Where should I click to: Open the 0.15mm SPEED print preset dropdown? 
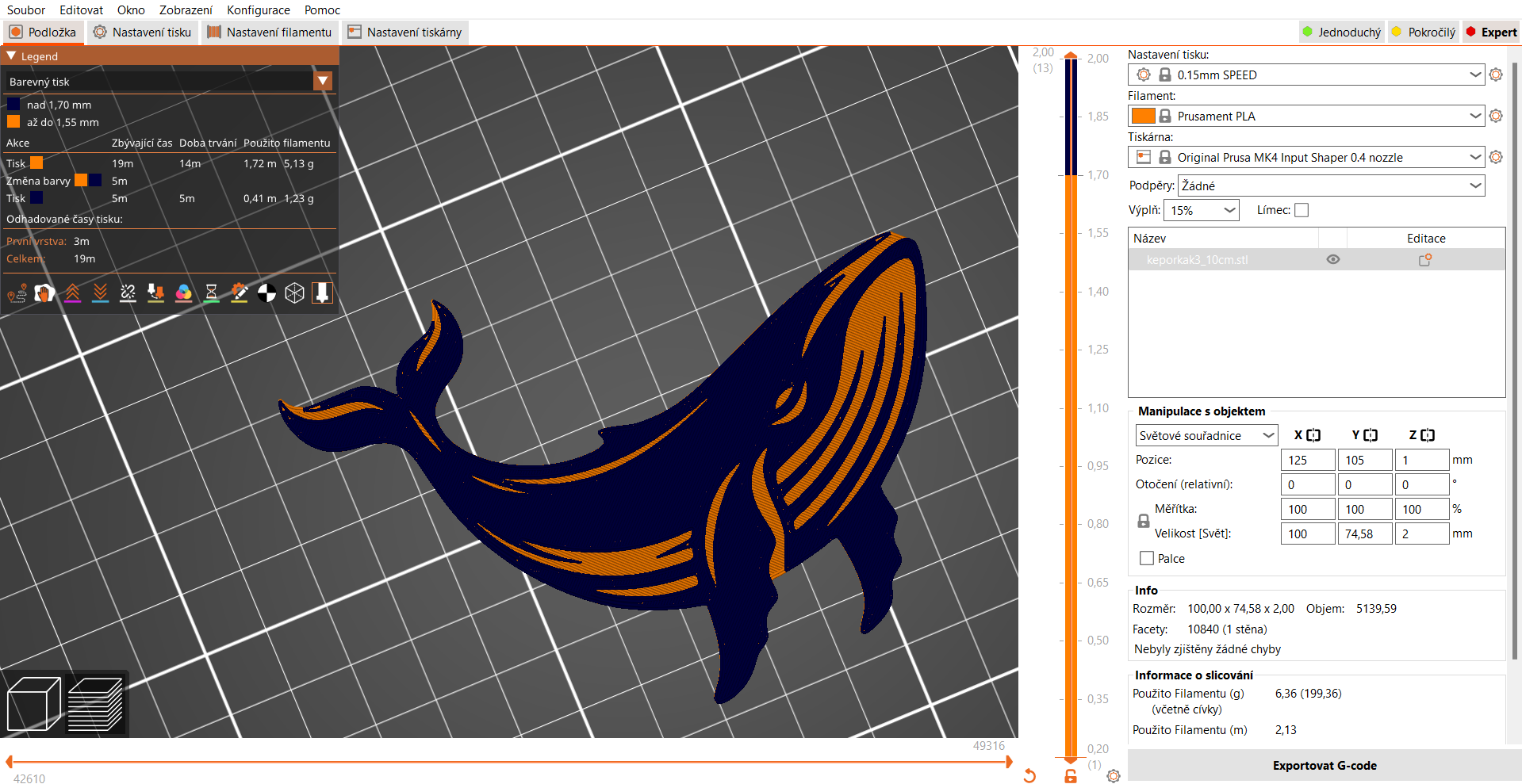[x=1474, y=75]
